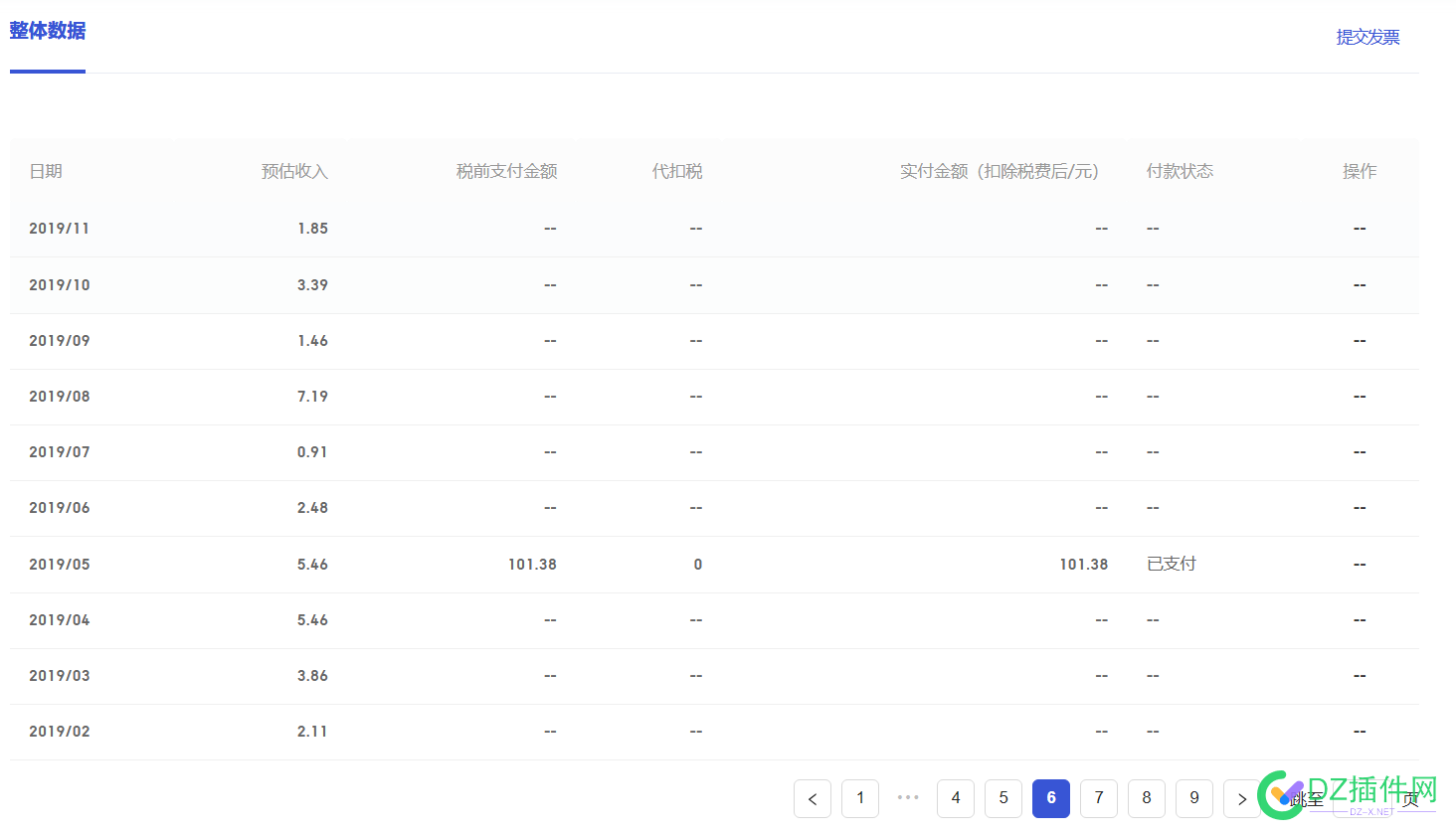Click the 税前支付金额 column header
The image size is (1456, 835).
506,171
